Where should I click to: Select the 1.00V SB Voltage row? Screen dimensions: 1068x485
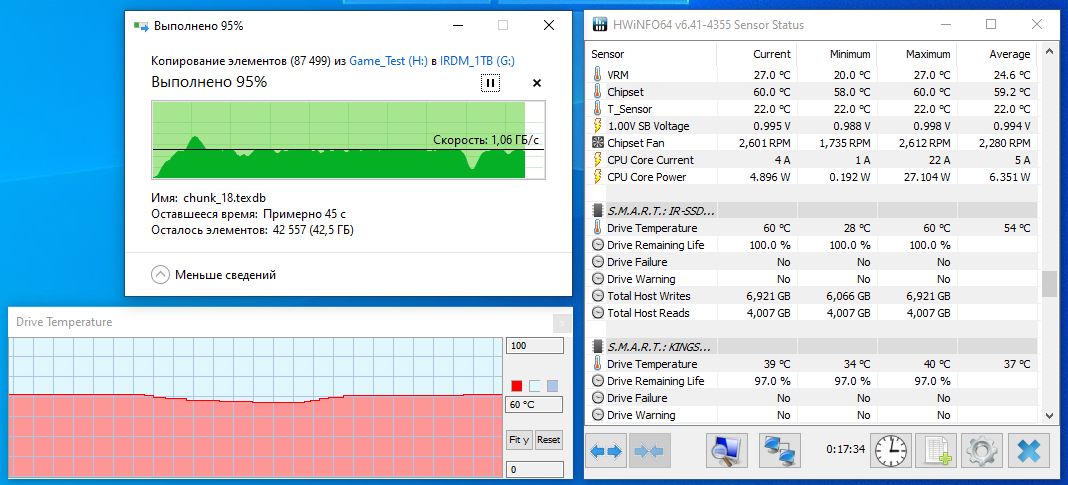813,126
